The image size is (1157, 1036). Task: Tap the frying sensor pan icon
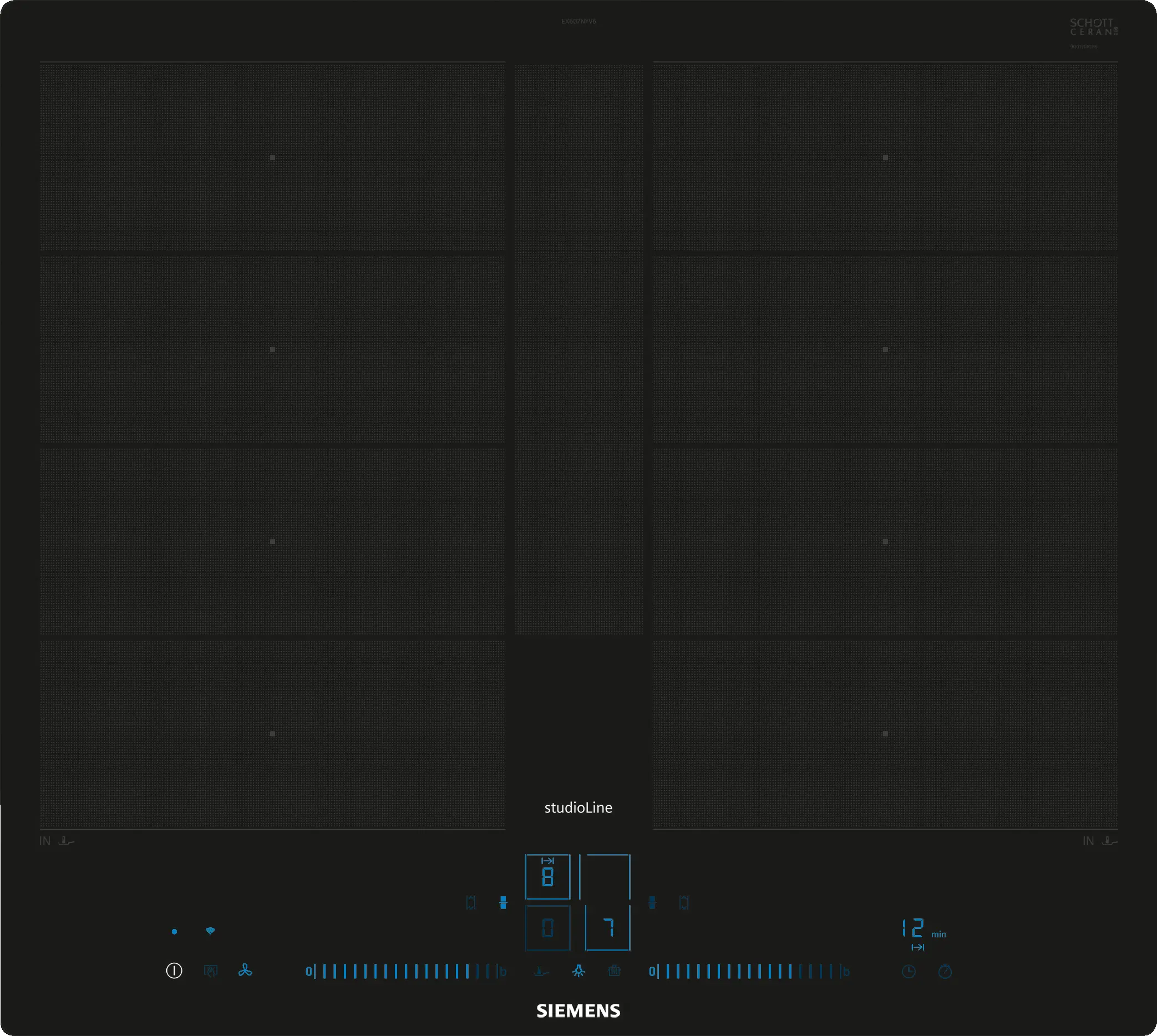pyautogui.click(x=541, y=972)
